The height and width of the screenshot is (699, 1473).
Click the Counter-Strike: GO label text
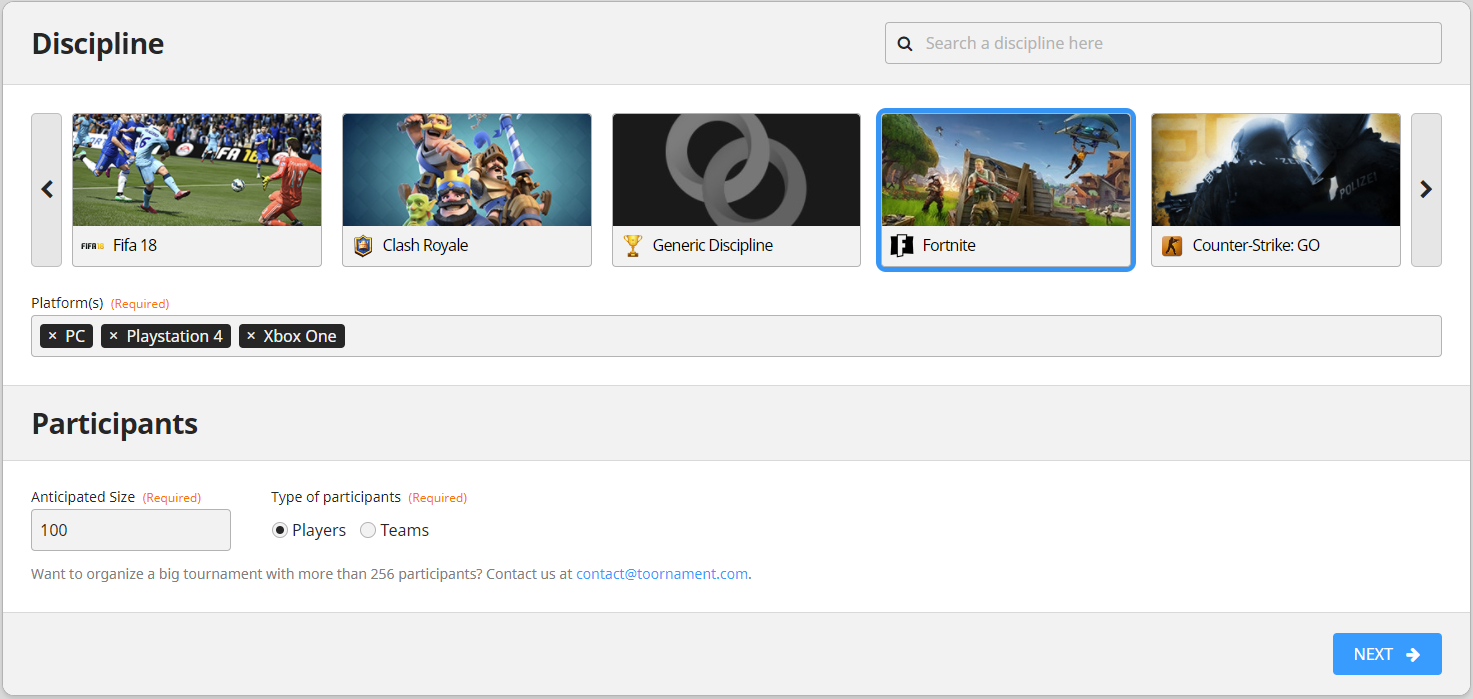pyautogui.click(x=1256, y=245)
